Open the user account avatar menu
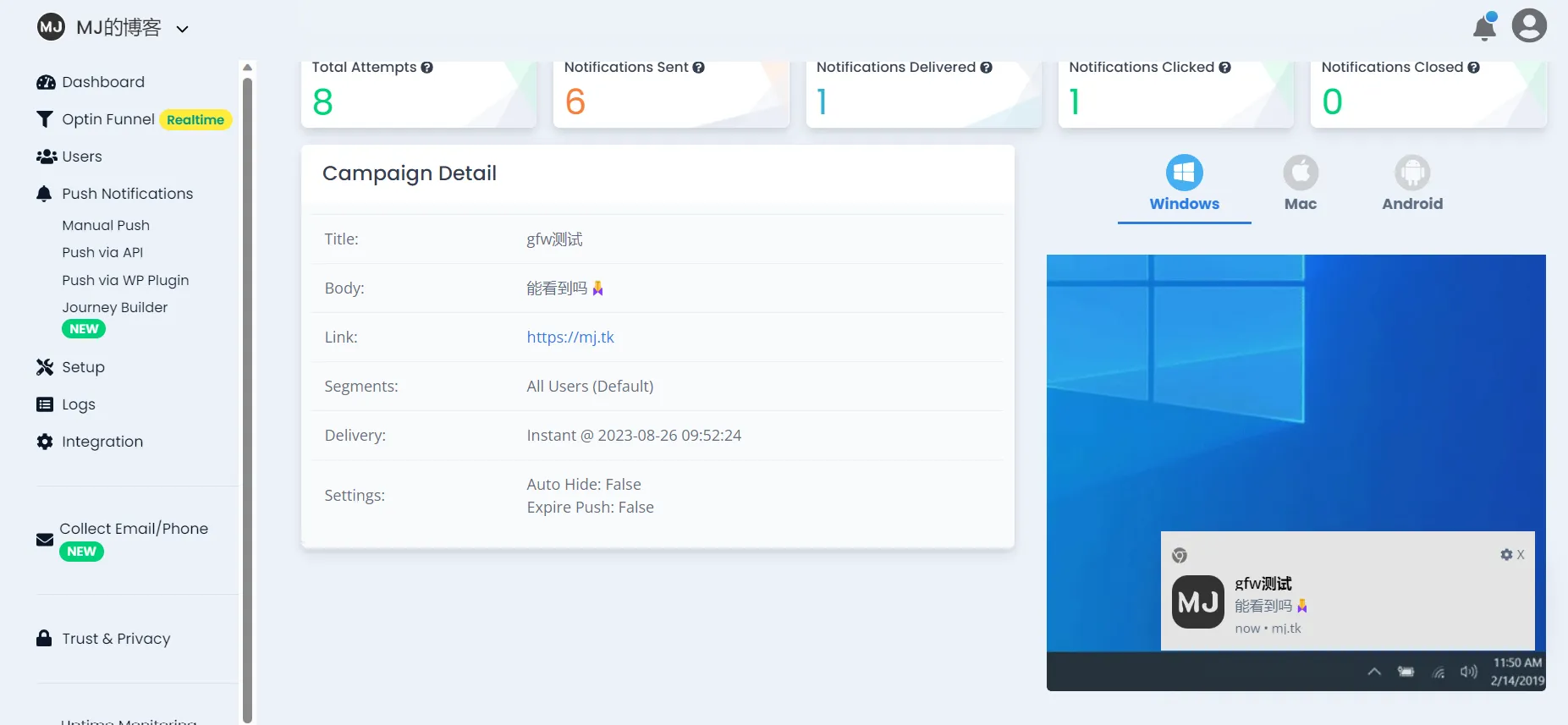The width and height of the screenshot is (1568, 725). [x=1529, y=25]
